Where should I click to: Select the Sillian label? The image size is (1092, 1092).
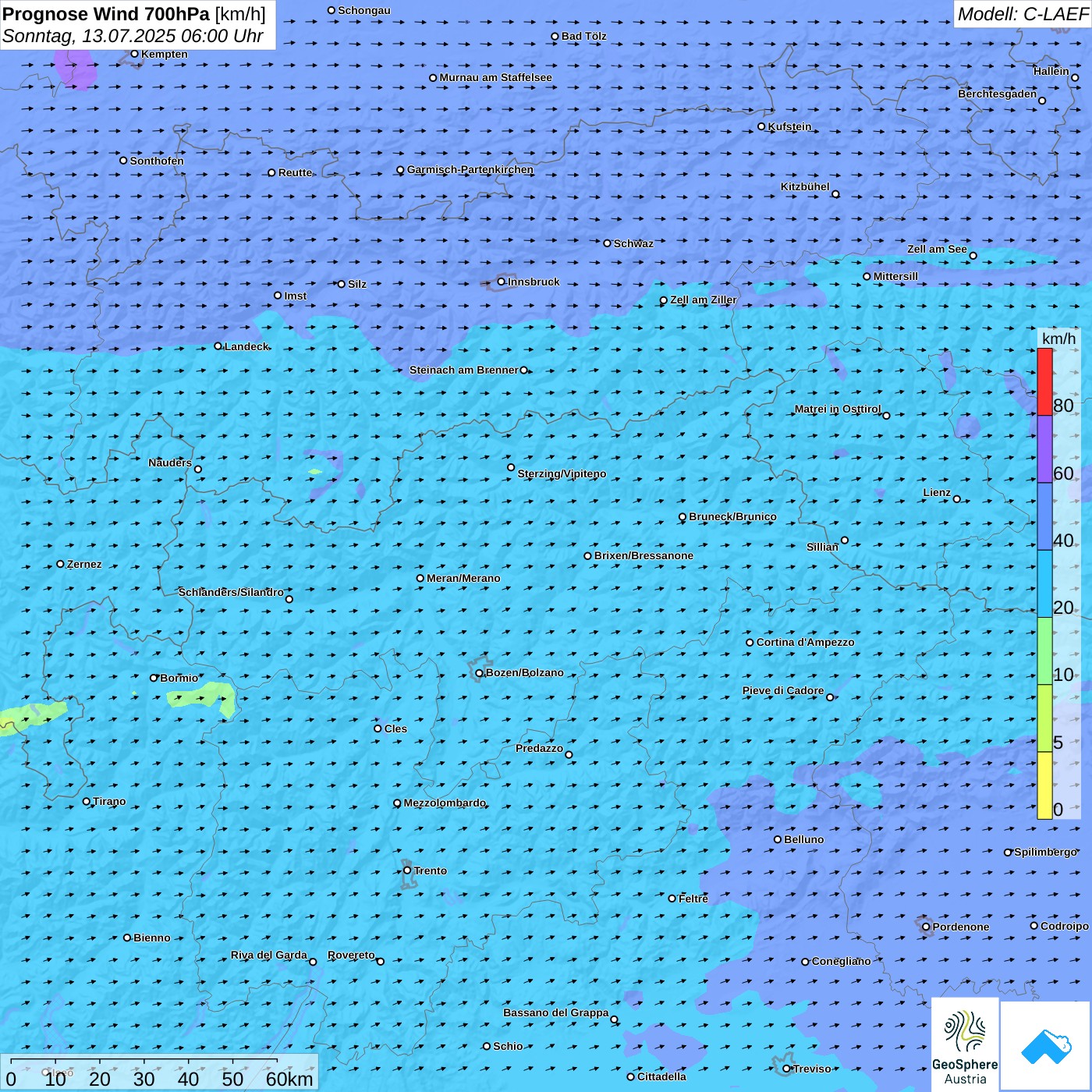click(822, 547)
